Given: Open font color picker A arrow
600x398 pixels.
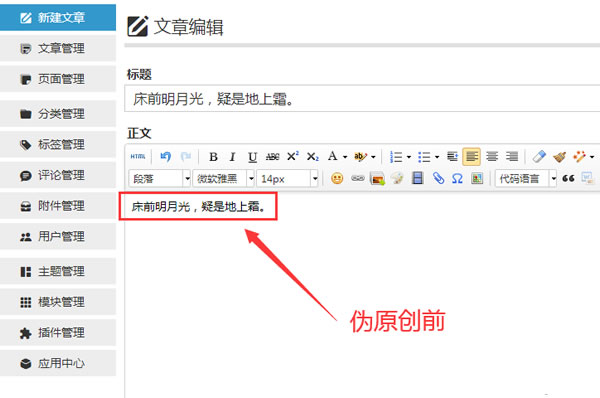Looking at the screenshot, I should (345, 157).
